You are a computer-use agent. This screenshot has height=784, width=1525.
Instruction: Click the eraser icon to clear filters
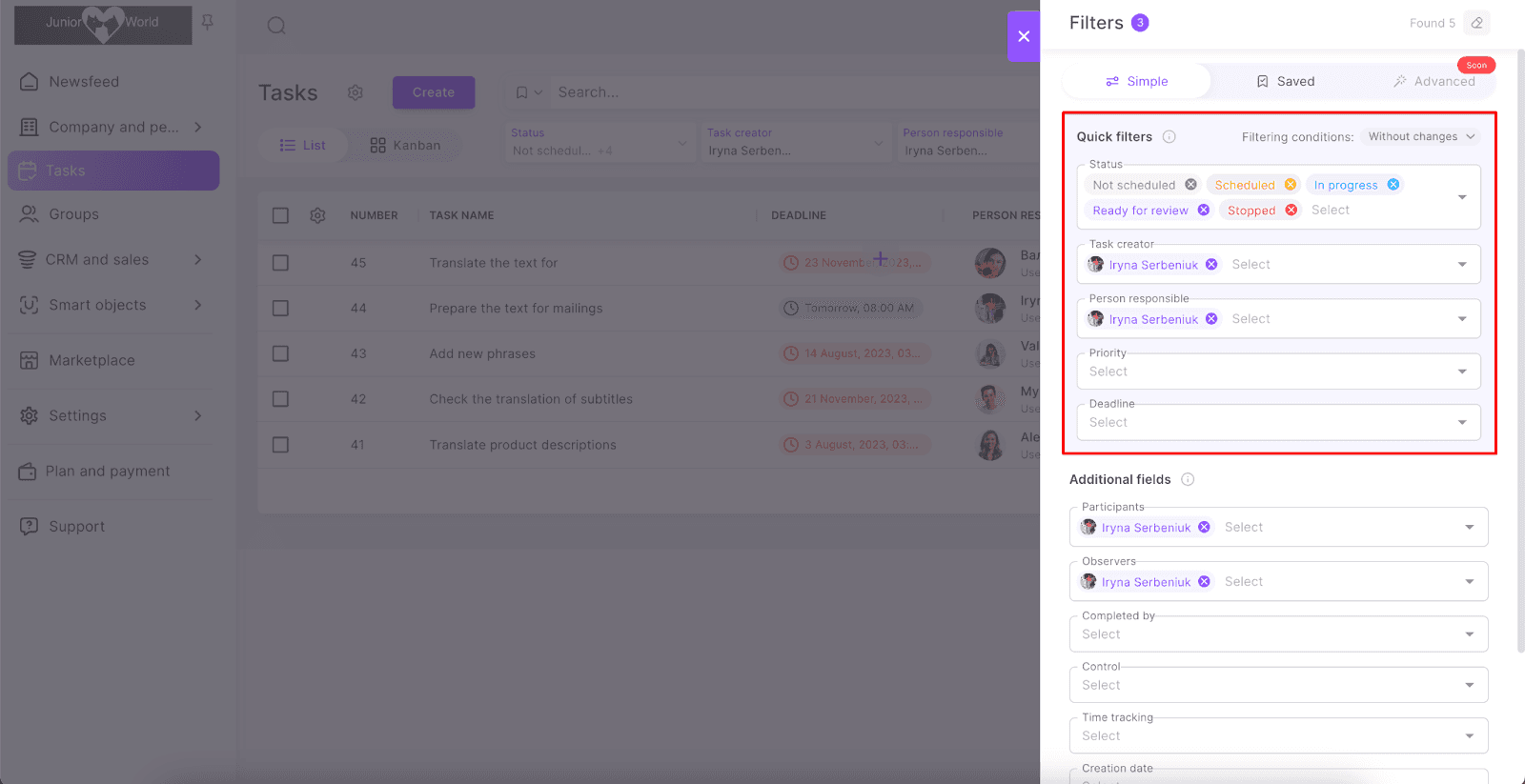point(1476,23)
